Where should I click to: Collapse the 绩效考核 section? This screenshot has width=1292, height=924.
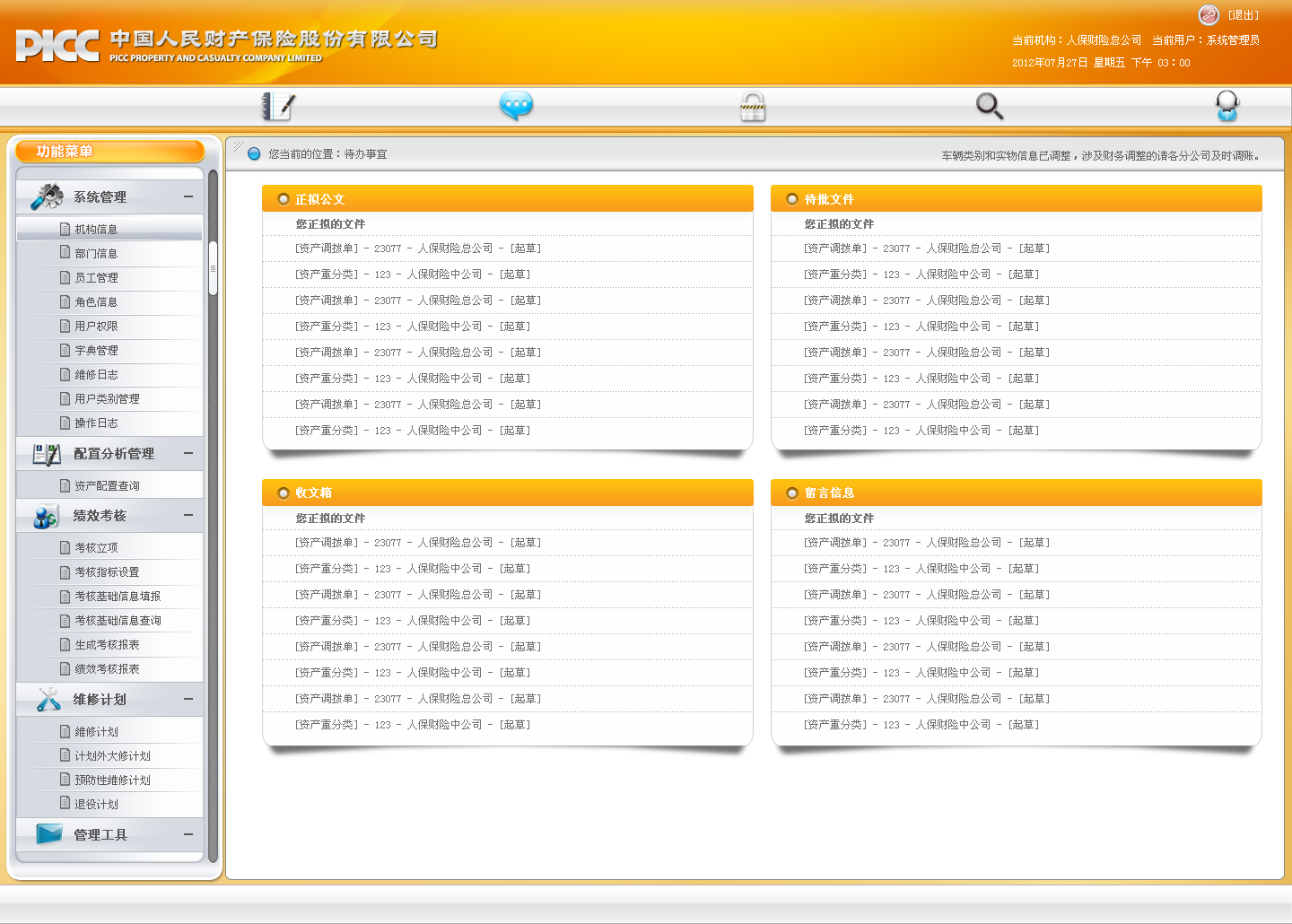(188, 515)
